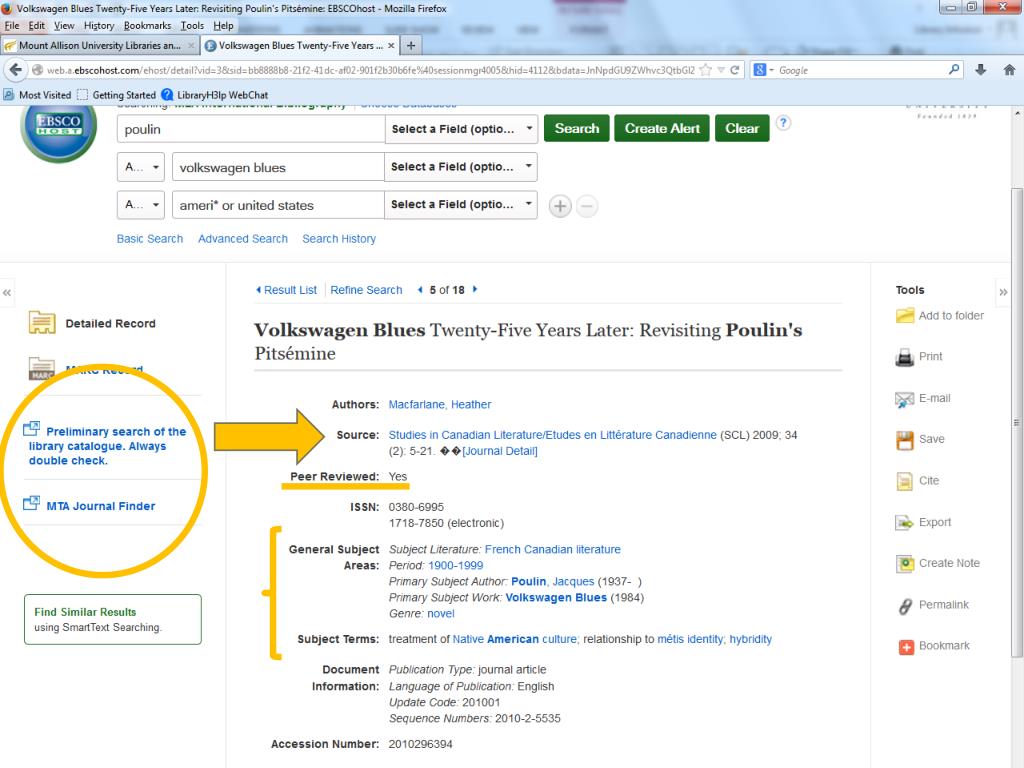This screenshot has height=768, width=1024.
Task: Return to Result List
Action: click(x=286, y=290)
